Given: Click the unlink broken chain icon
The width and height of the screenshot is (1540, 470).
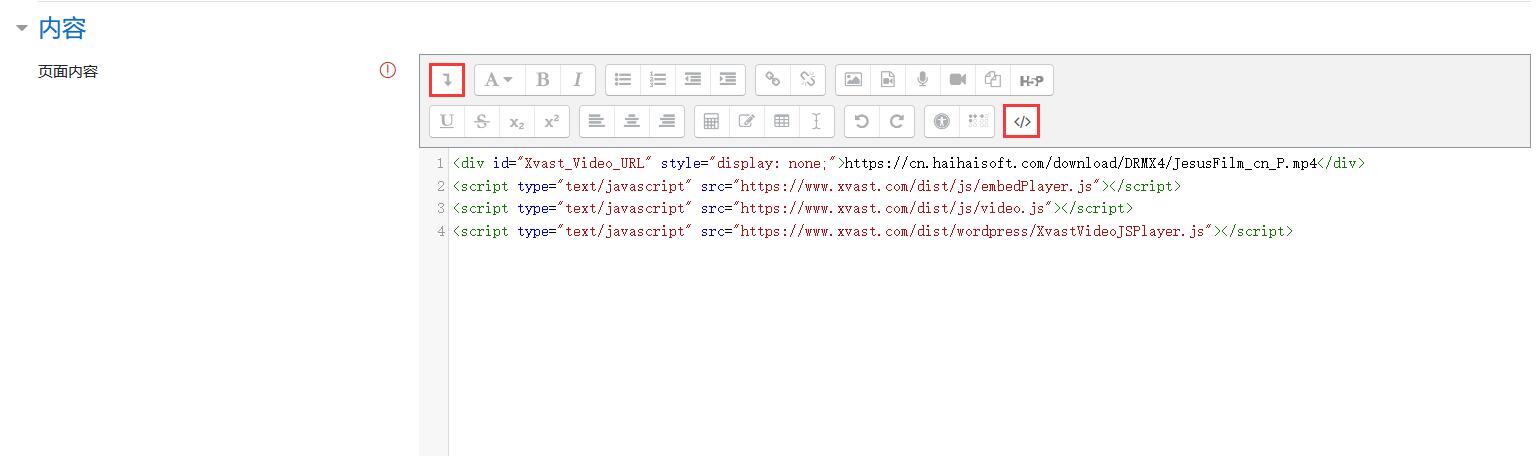Looking at the screenshot, I should click(x=808, y=80).
